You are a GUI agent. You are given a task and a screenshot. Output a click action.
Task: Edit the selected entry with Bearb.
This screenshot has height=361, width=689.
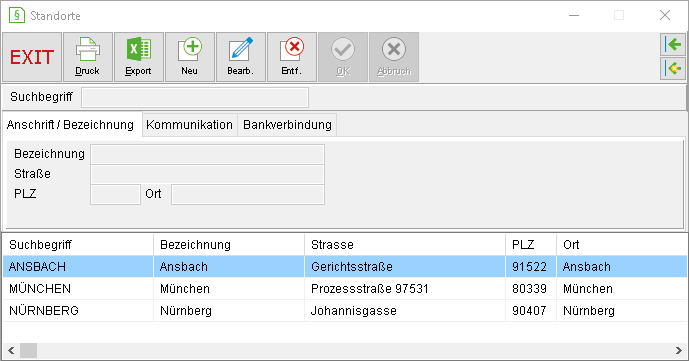tap(241, 57)
